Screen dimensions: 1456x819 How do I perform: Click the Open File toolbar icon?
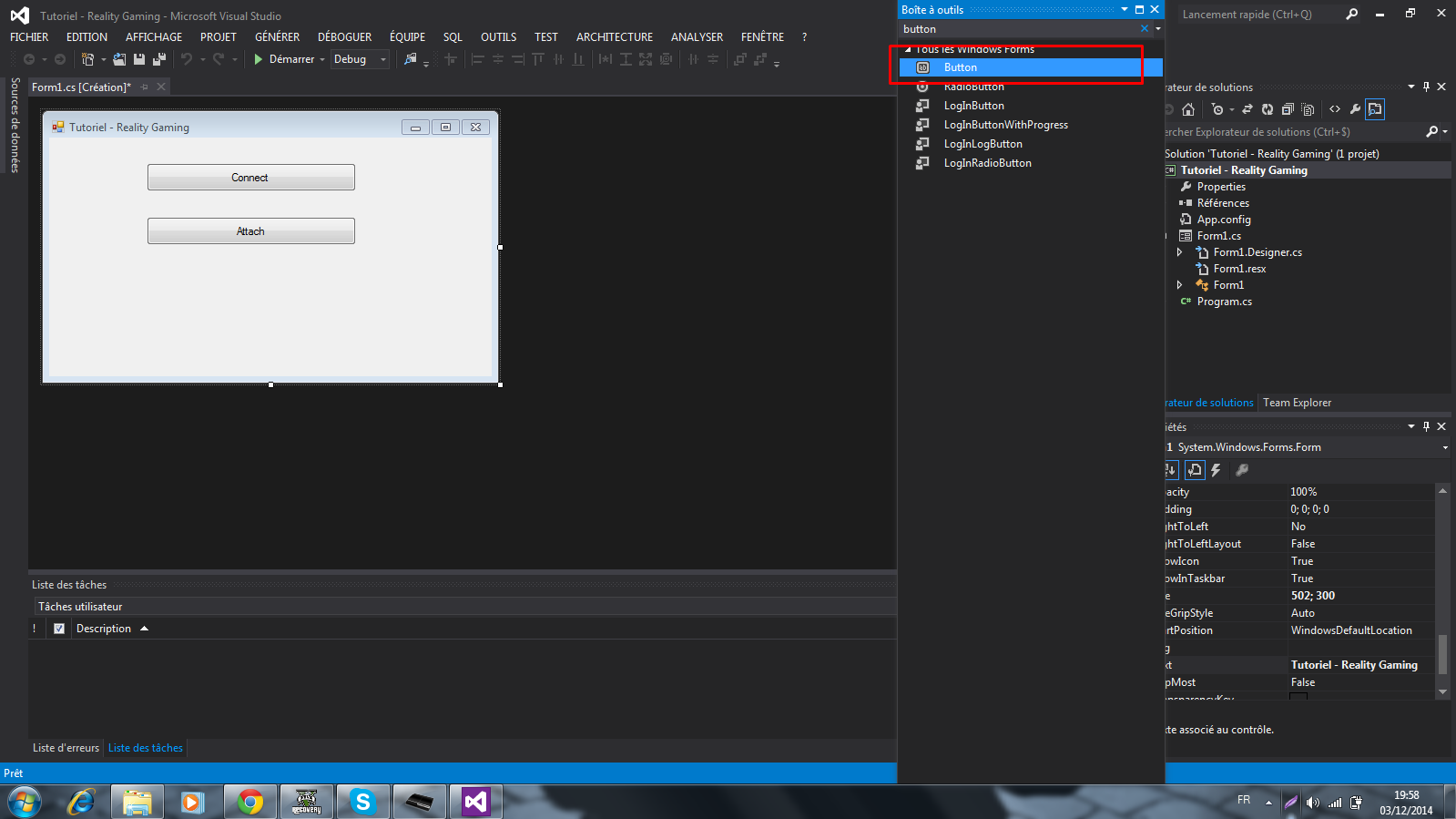[x=119, y=59]
